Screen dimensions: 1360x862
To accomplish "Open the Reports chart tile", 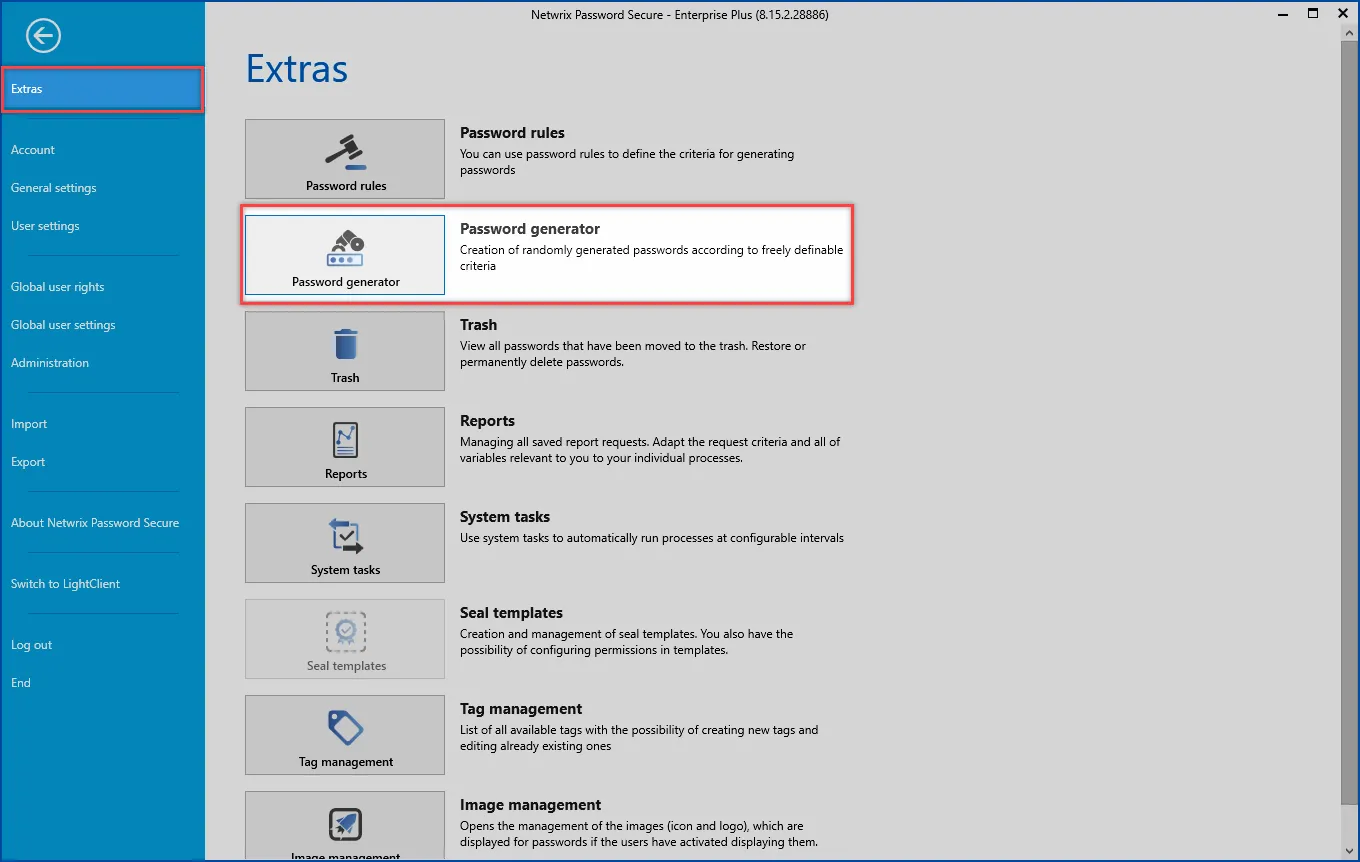I will (345, 447).
